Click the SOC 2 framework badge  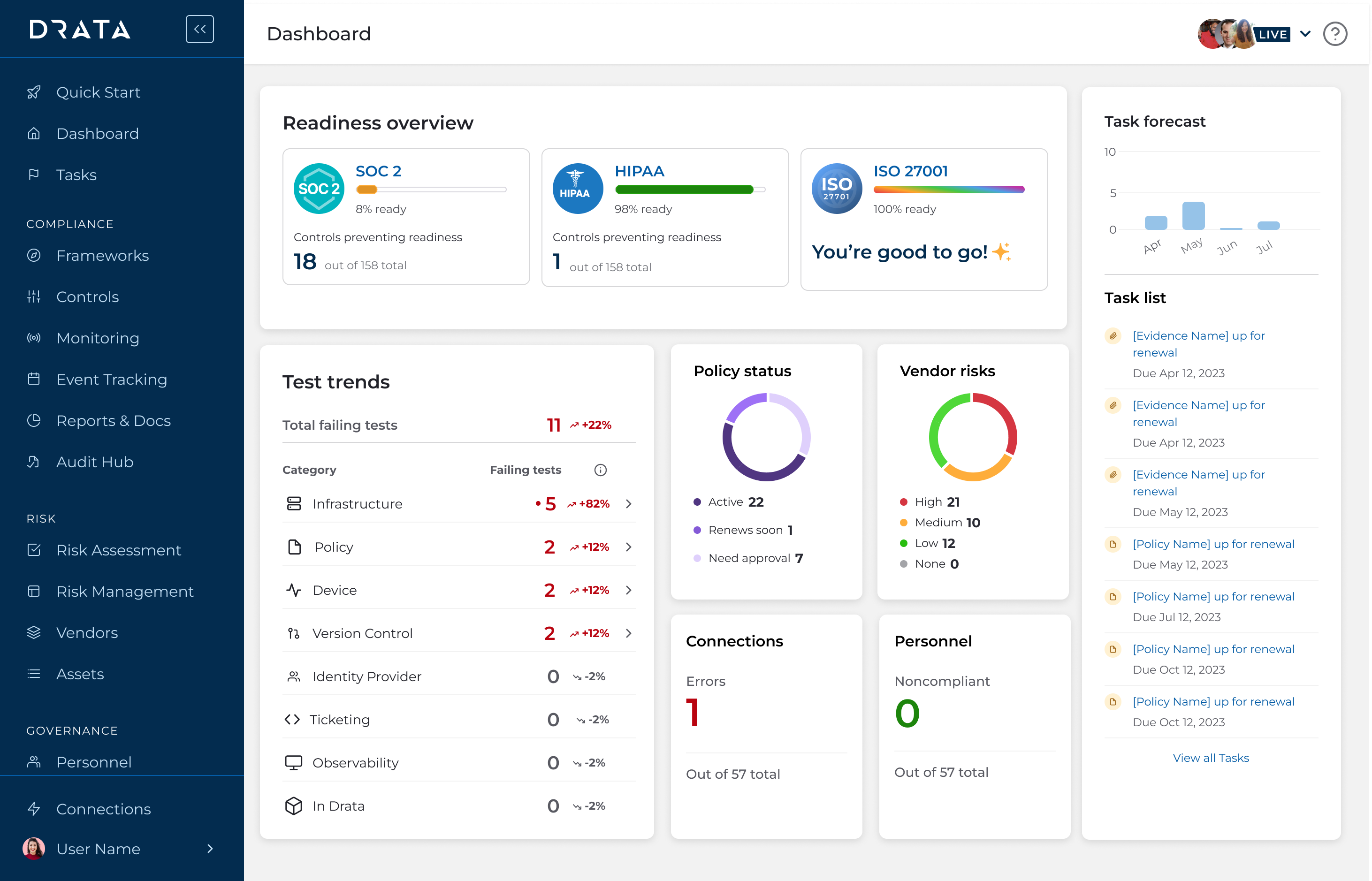click(319, 189)
